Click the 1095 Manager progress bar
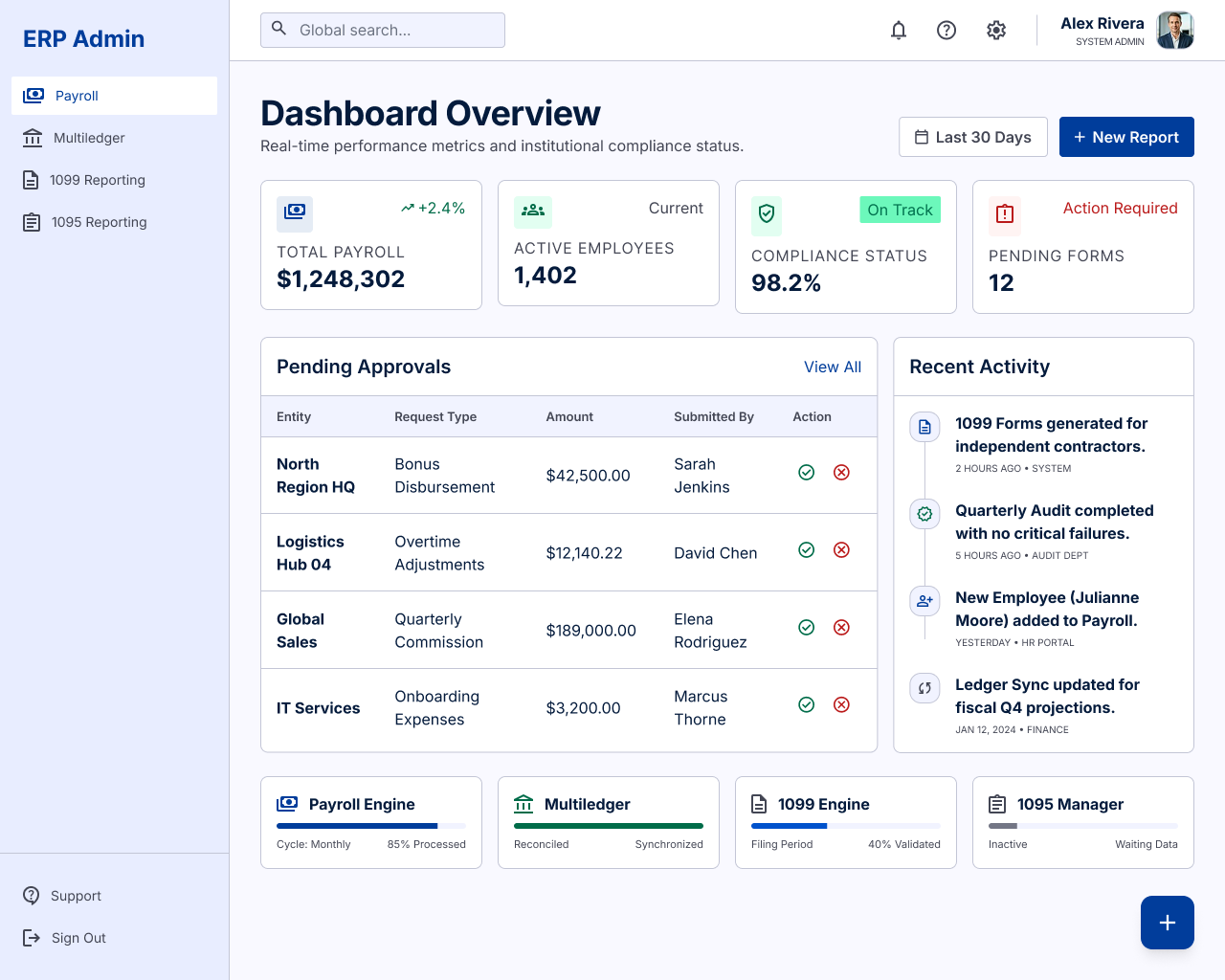Screen dimensions: 1225x980 point(1083,826)
